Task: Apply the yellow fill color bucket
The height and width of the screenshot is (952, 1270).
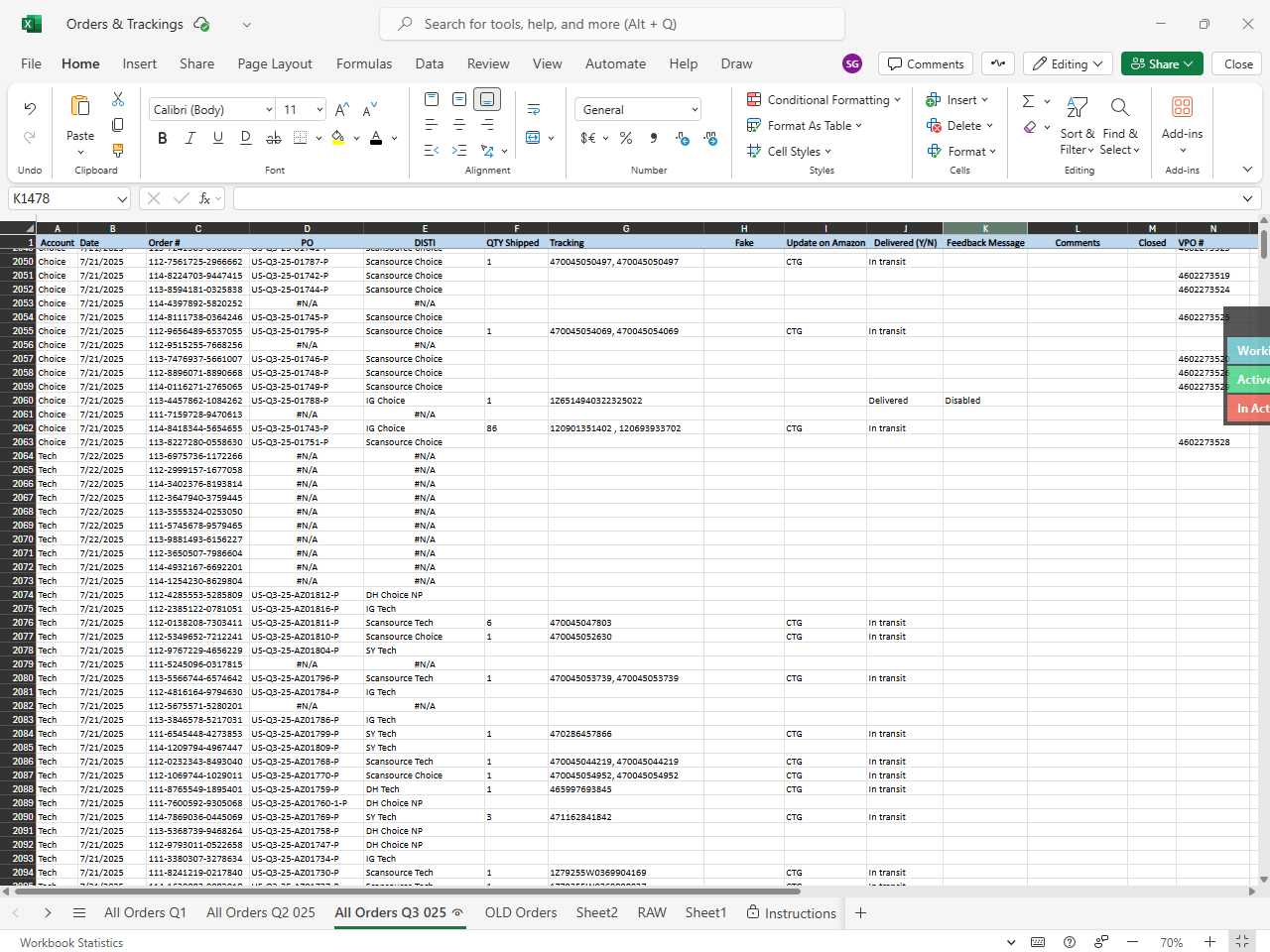Action: pos(338,138)
